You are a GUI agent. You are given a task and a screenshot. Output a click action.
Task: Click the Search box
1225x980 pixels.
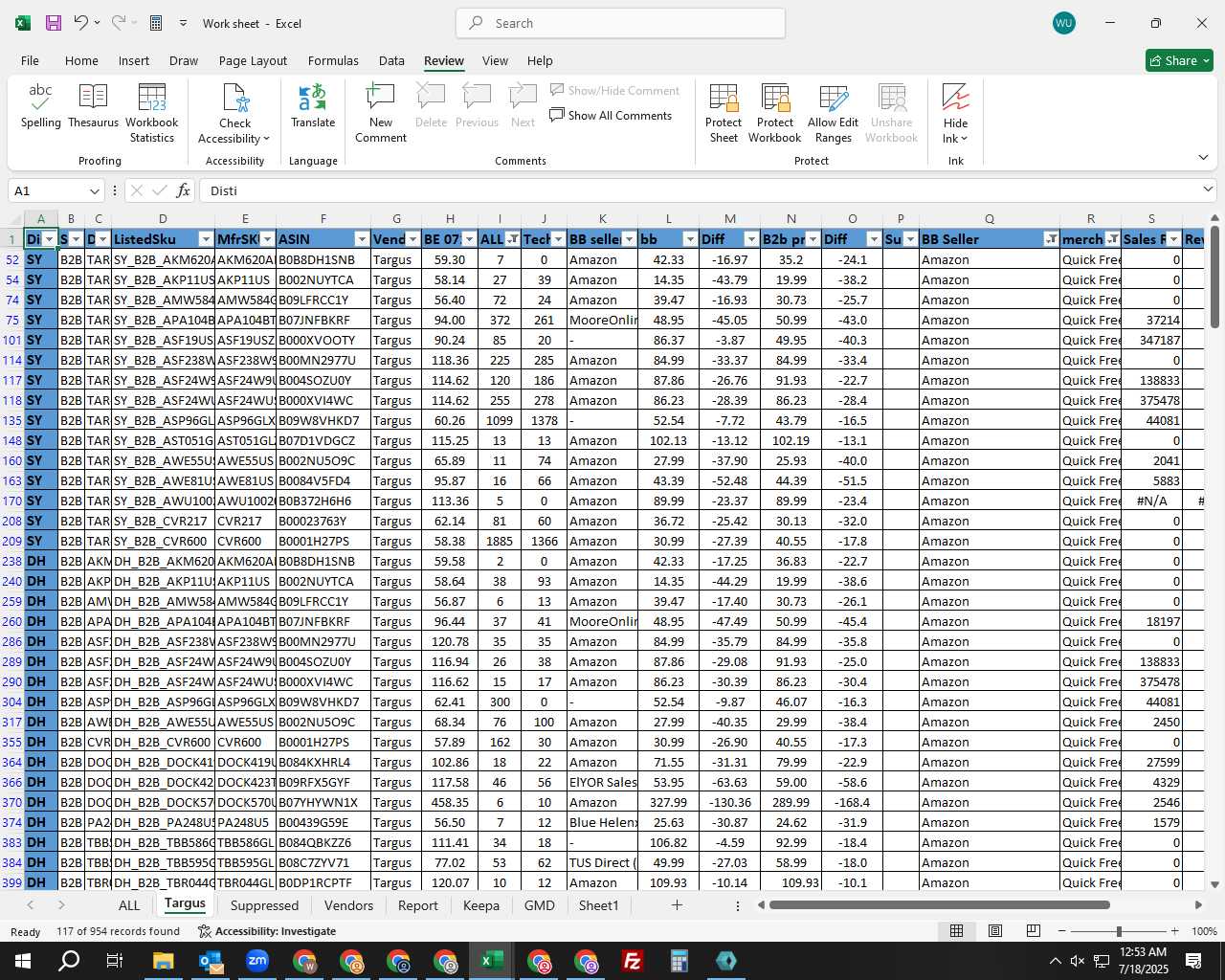click(620, 23)
